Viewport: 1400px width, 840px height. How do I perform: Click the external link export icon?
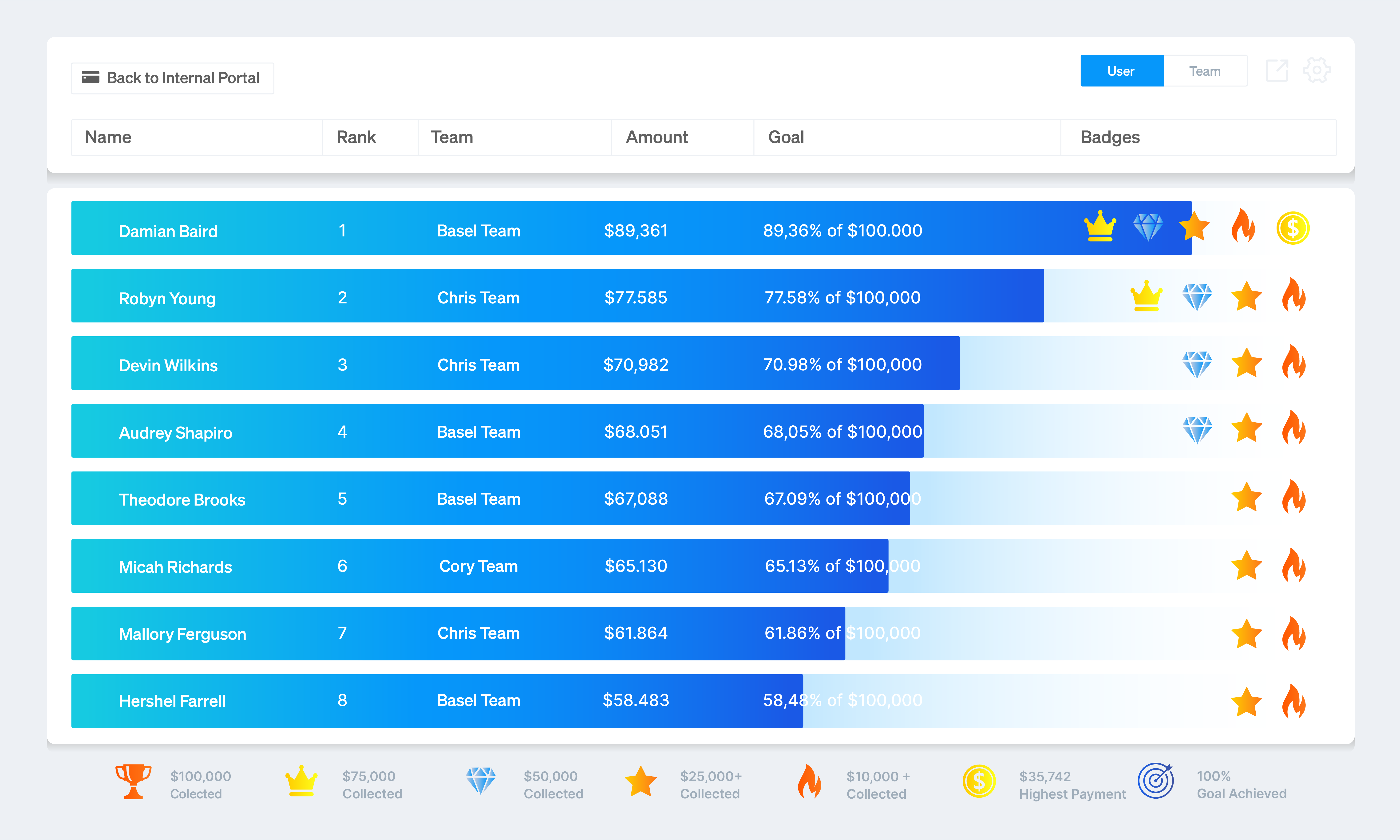(x=1277, y=71)
